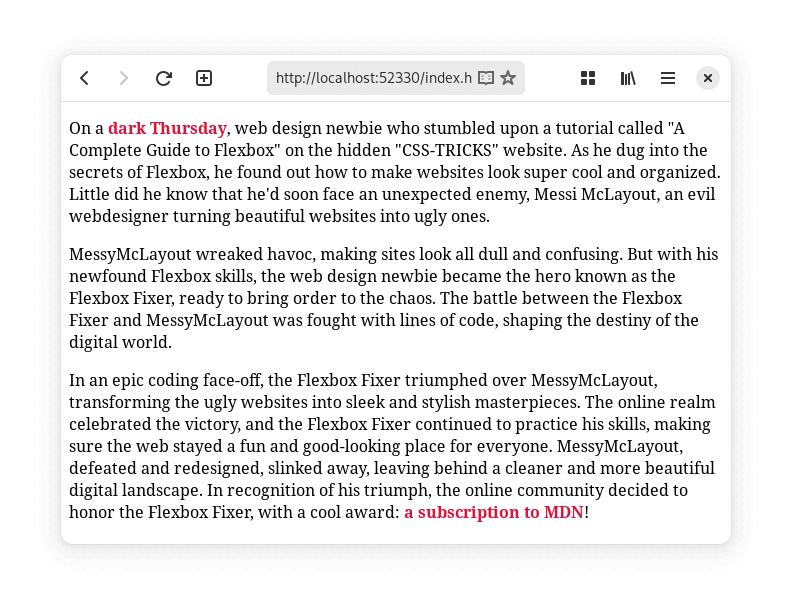The height and width of the screenshot is (611, 792).
Task: Toggle reader mode in address bar
Action: pos(486,78)
